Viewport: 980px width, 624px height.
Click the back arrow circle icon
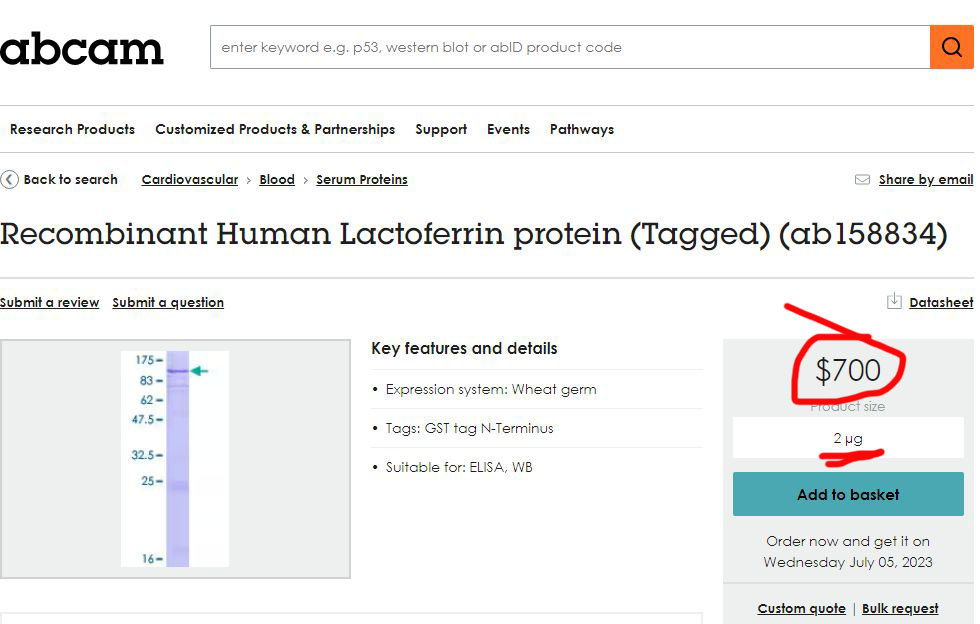click(x=10, y=180)
